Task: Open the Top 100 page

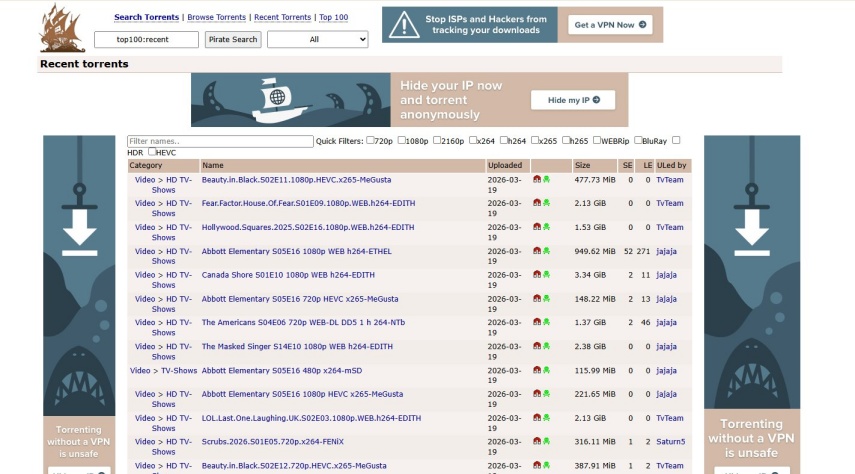Action: click(x=333, y=17)
